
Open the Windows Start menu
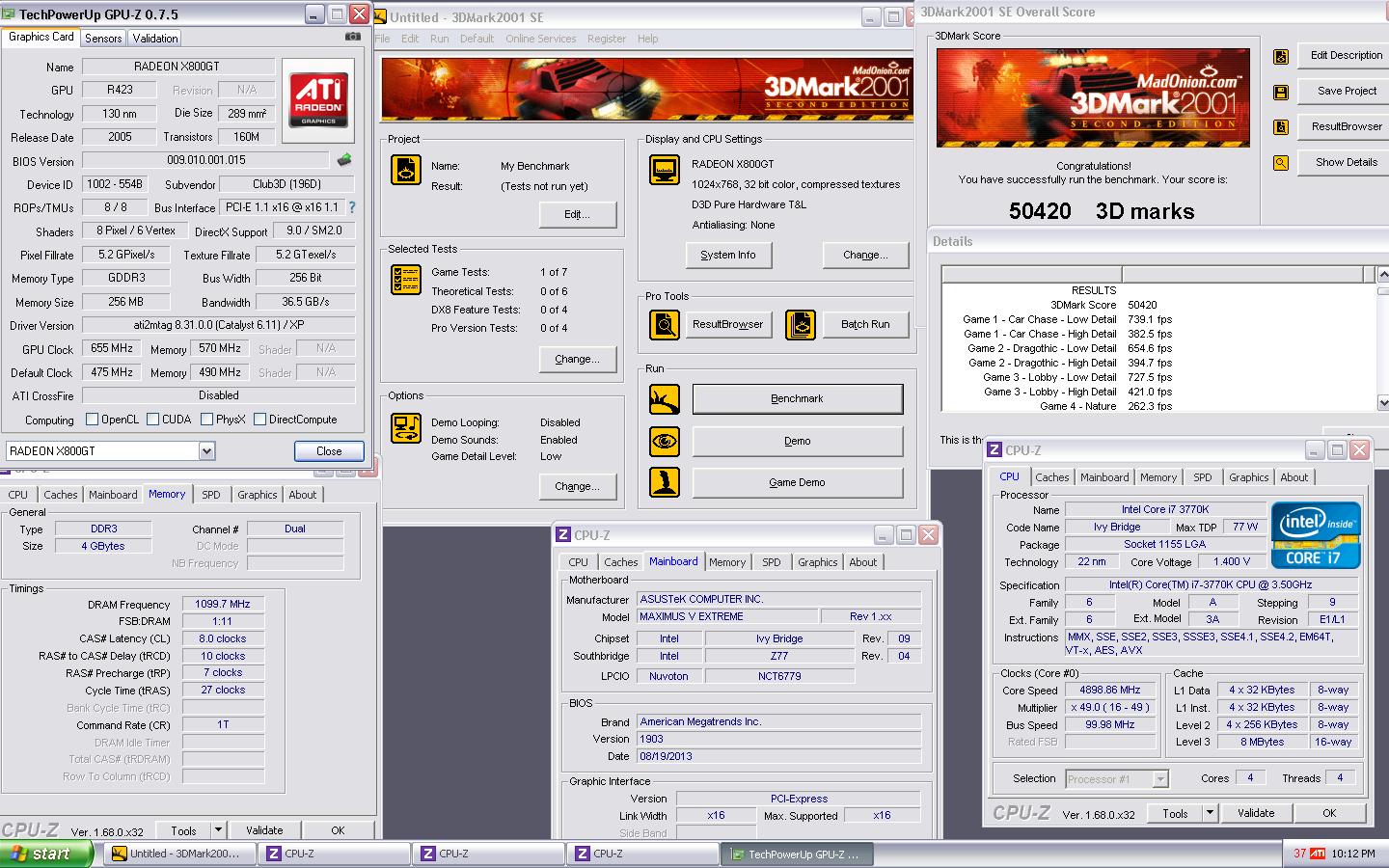point(46,854)
